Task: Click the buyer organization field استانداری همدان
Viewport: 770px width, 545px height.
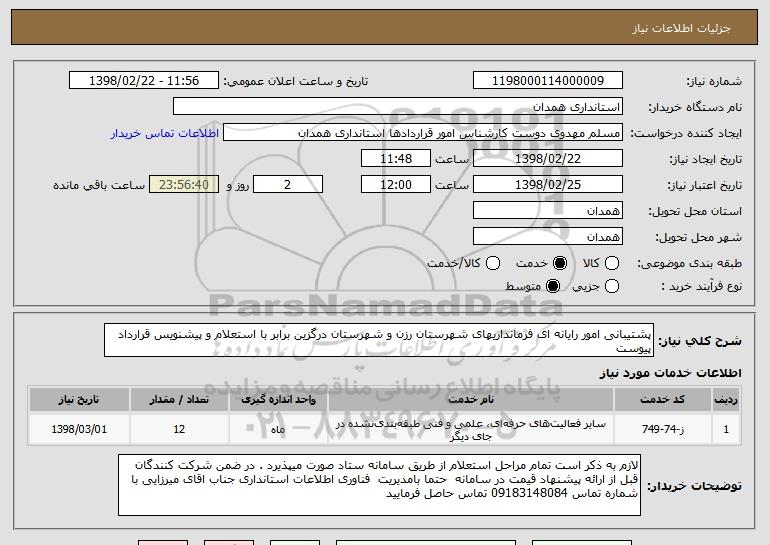Action: click(x=398, y=107)
